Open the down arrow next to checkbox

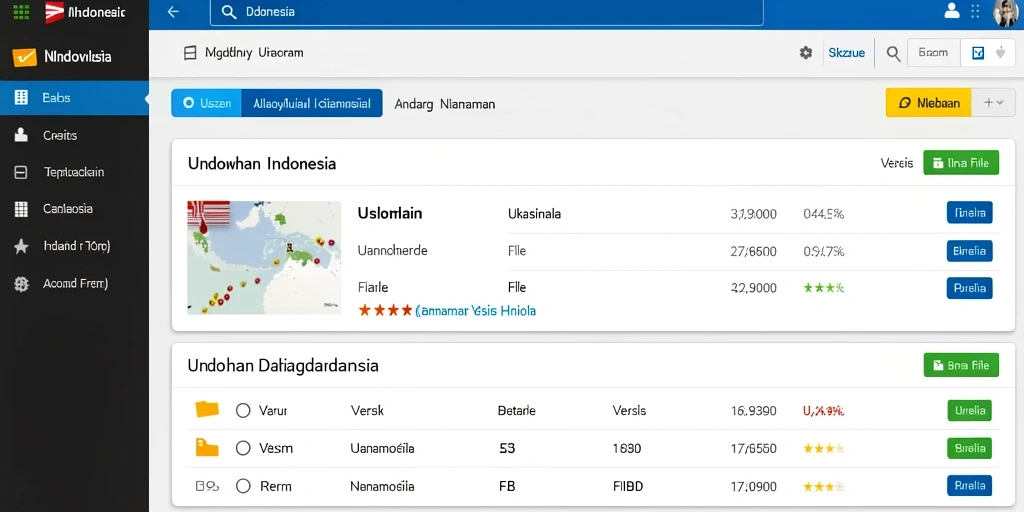tap(1000, 53)
